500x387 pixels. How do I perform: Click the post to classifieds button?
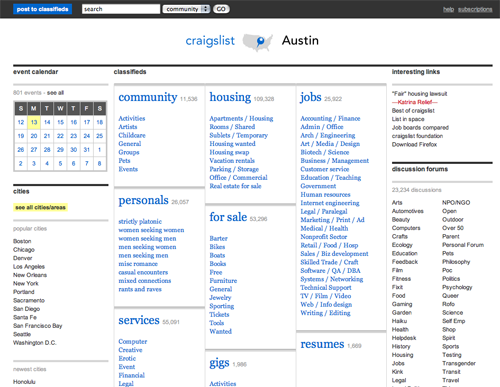[42, 9]
